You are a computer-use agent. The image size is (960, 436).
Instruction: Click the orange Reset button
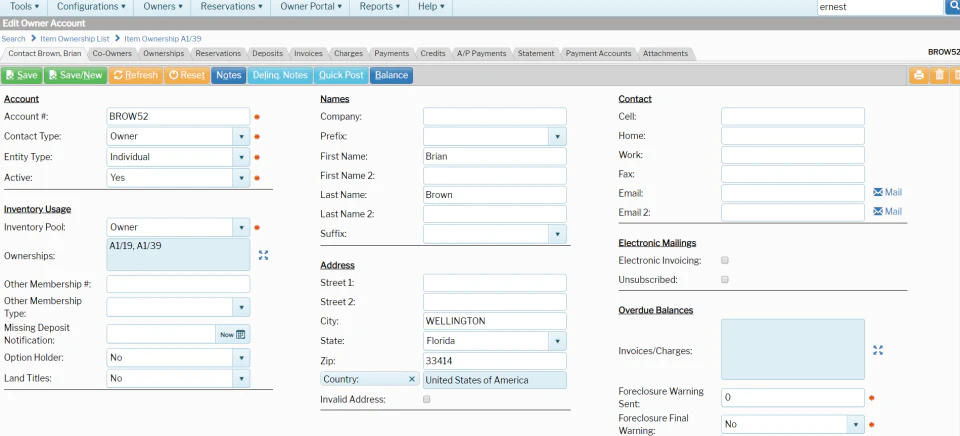pos(187,75)
